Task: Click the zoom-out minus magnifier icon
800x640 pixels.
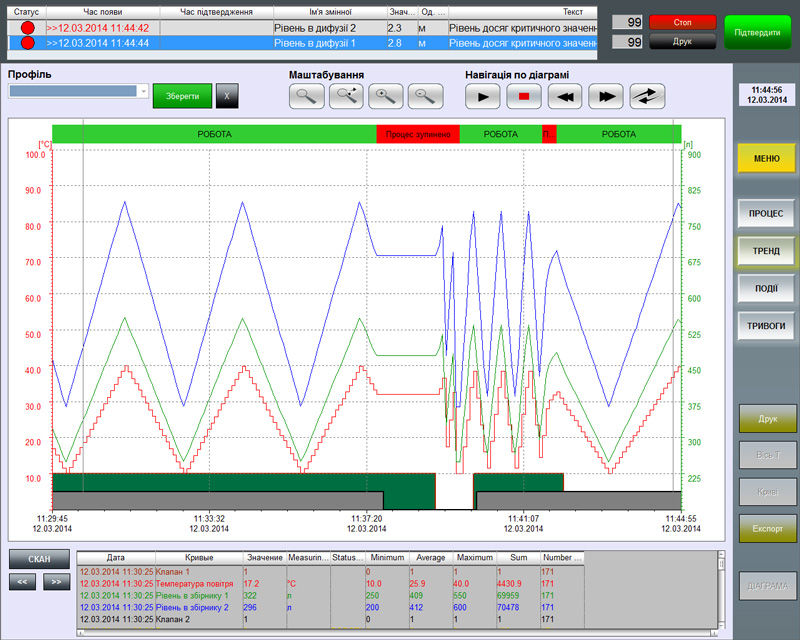Action: (426, 96)
